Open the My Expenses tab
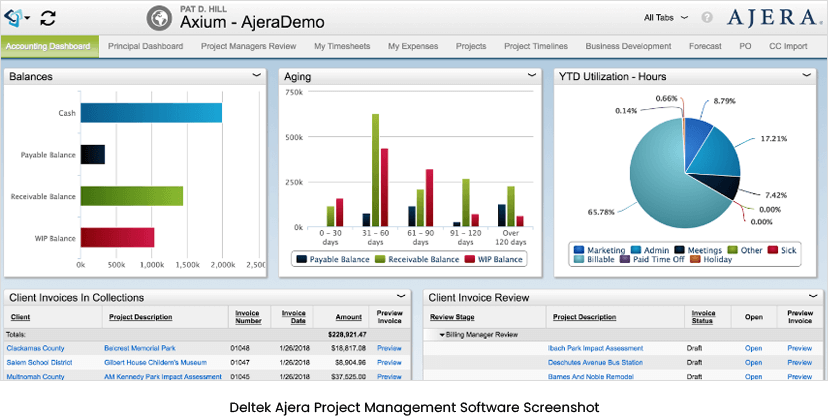 (413, 46)
